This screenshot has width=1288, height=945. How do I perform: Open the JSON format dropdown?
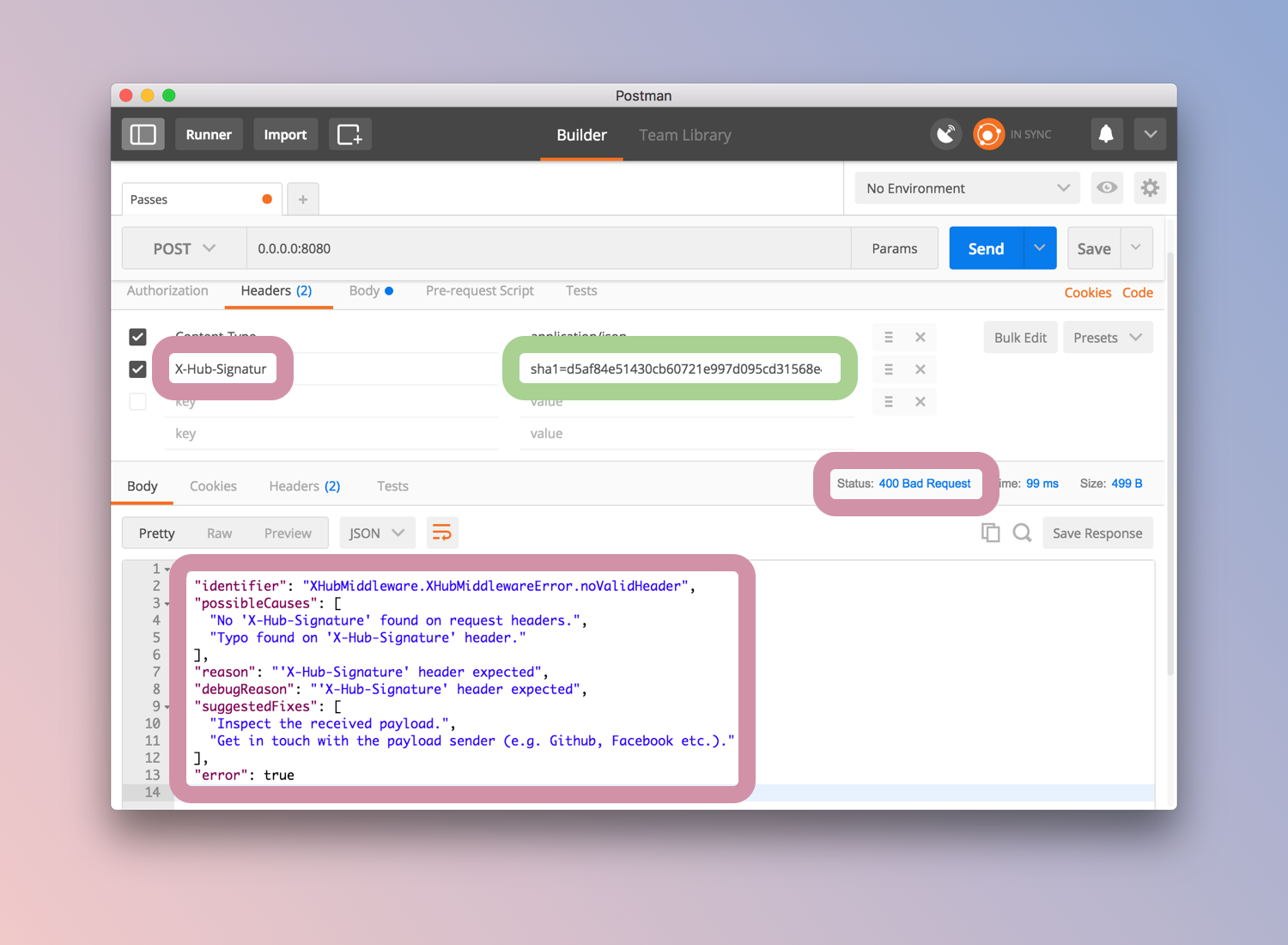377,533
